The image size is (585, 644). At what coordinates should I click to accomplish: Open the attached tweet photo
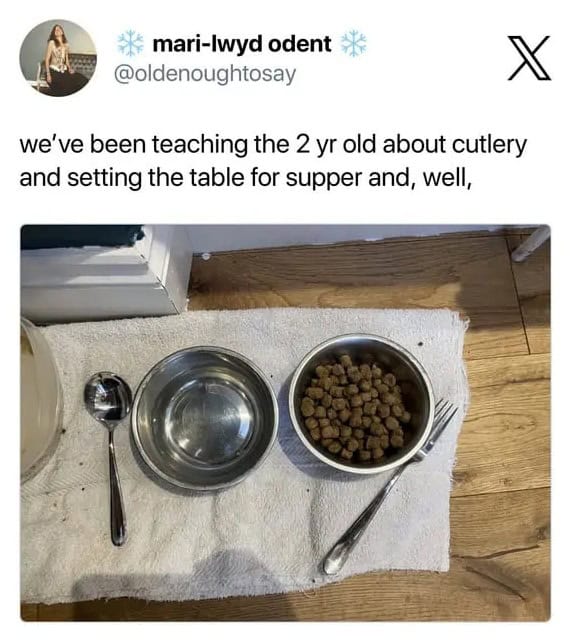click(x=286, y=423)
